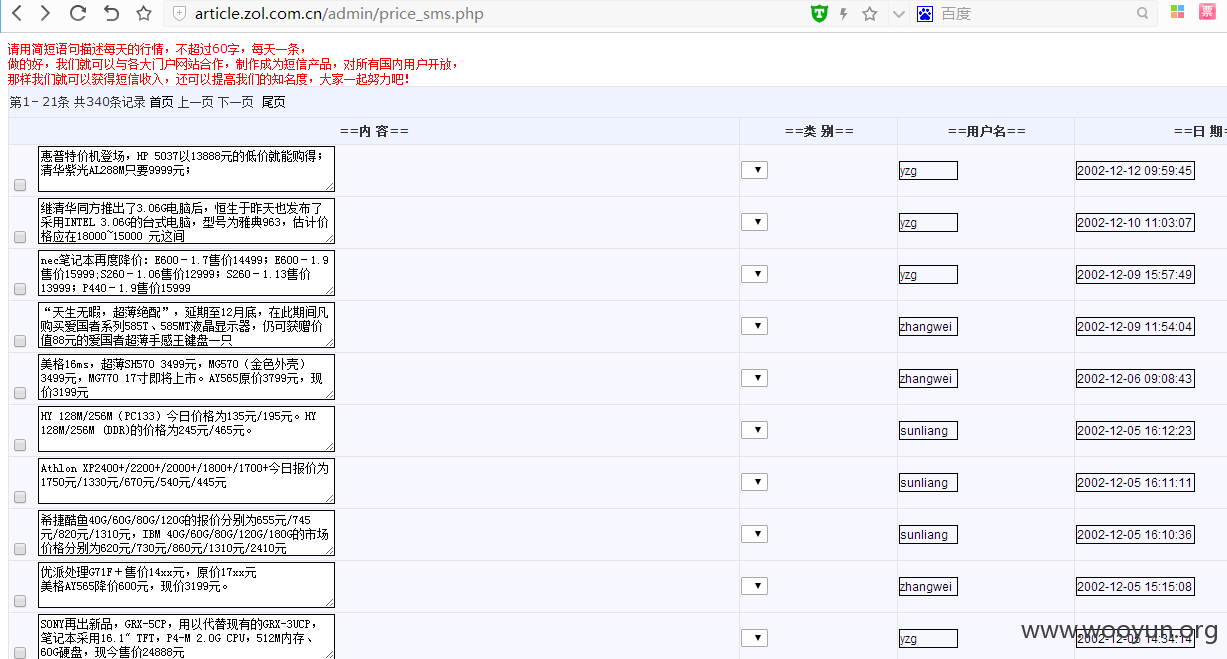Open the SONY再出新品 row category dropdown
The image size is (1227, 659).
754,638
